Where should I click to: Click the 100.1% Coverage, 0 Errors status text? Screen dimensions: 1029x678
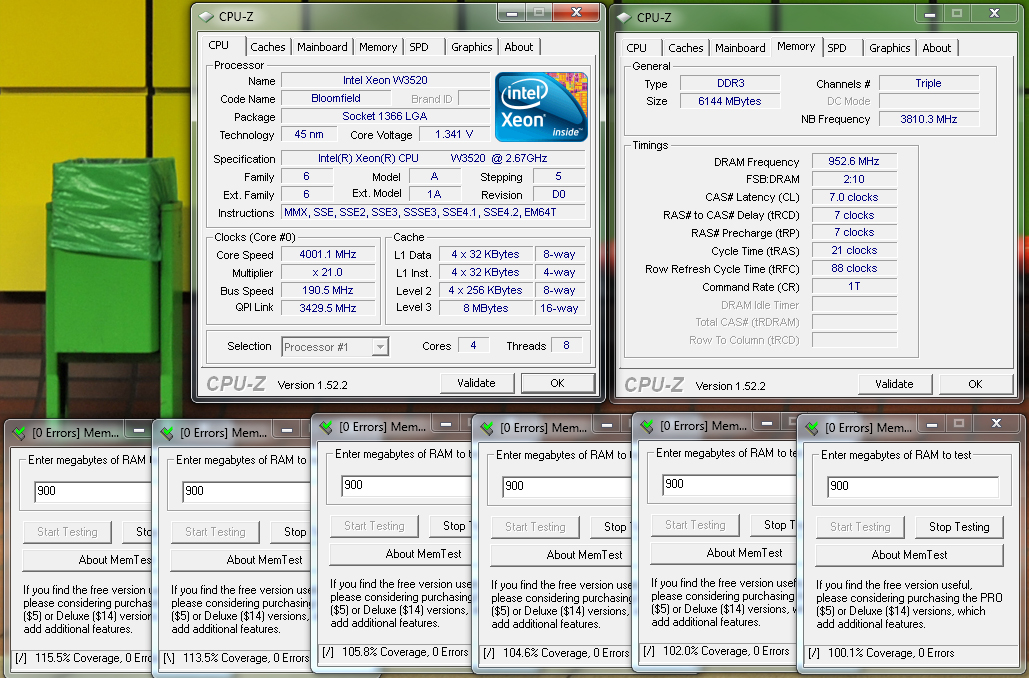(x=891, y=653)
